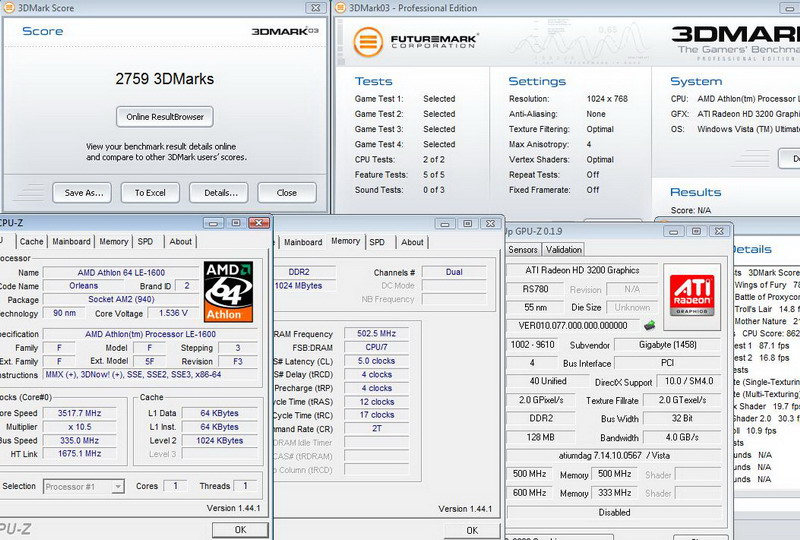
Task: Click the Core Voltage value 1.536 V
Action: [173, 313]
